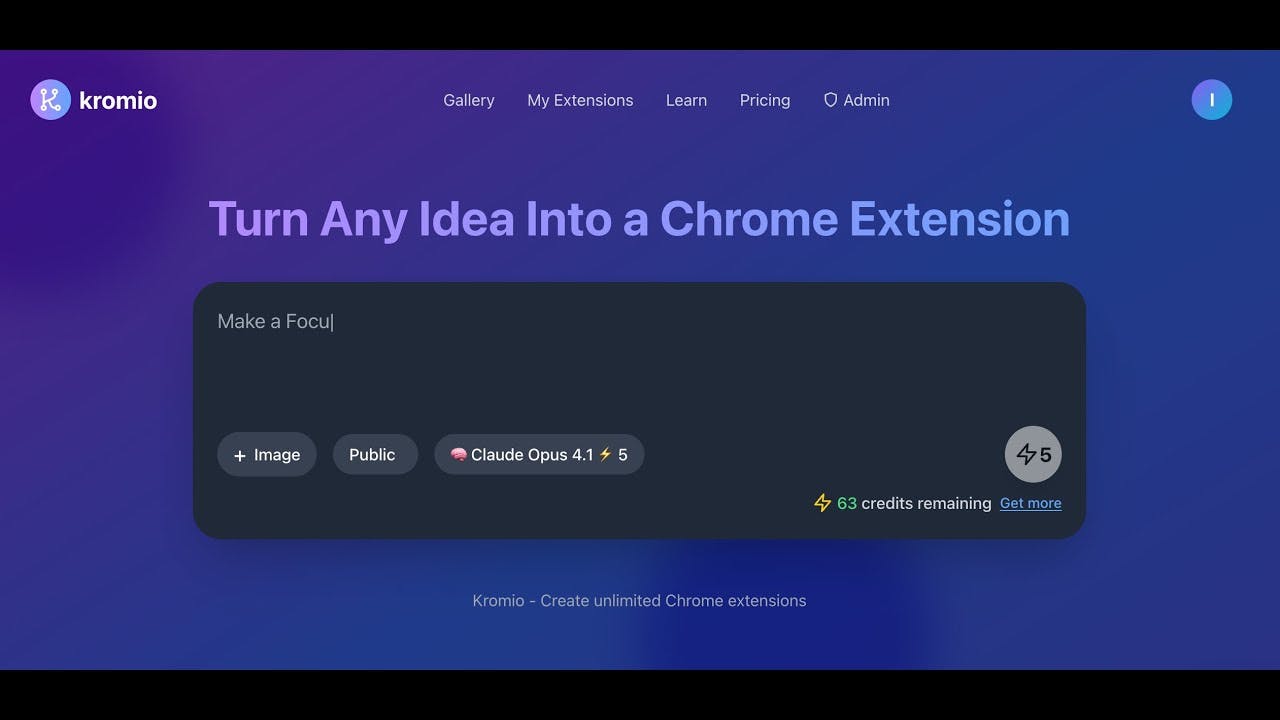1280x720 pixels.
Task: Click the 63 credits remaining text
Action: coord(914,503)
